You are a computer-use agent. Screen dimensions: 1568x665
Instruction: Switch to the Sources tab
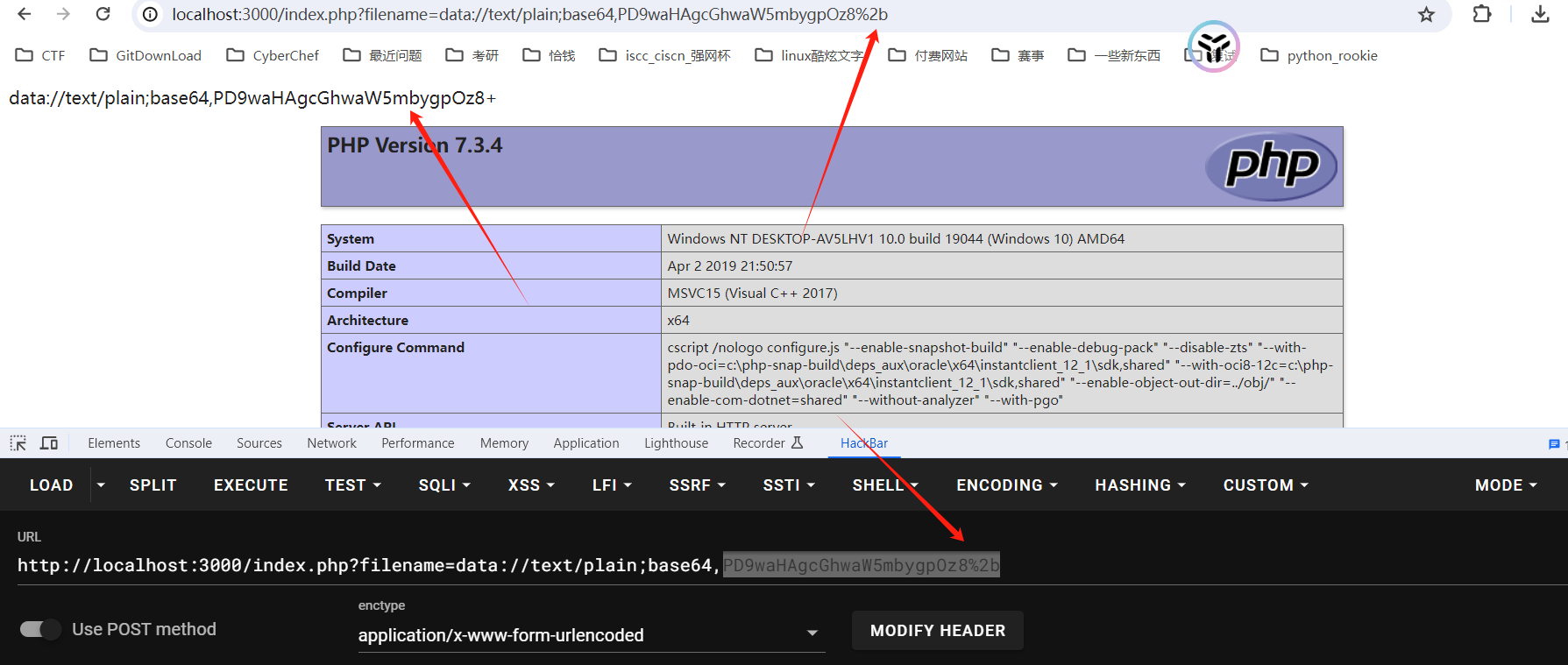[x=259, y=443]
